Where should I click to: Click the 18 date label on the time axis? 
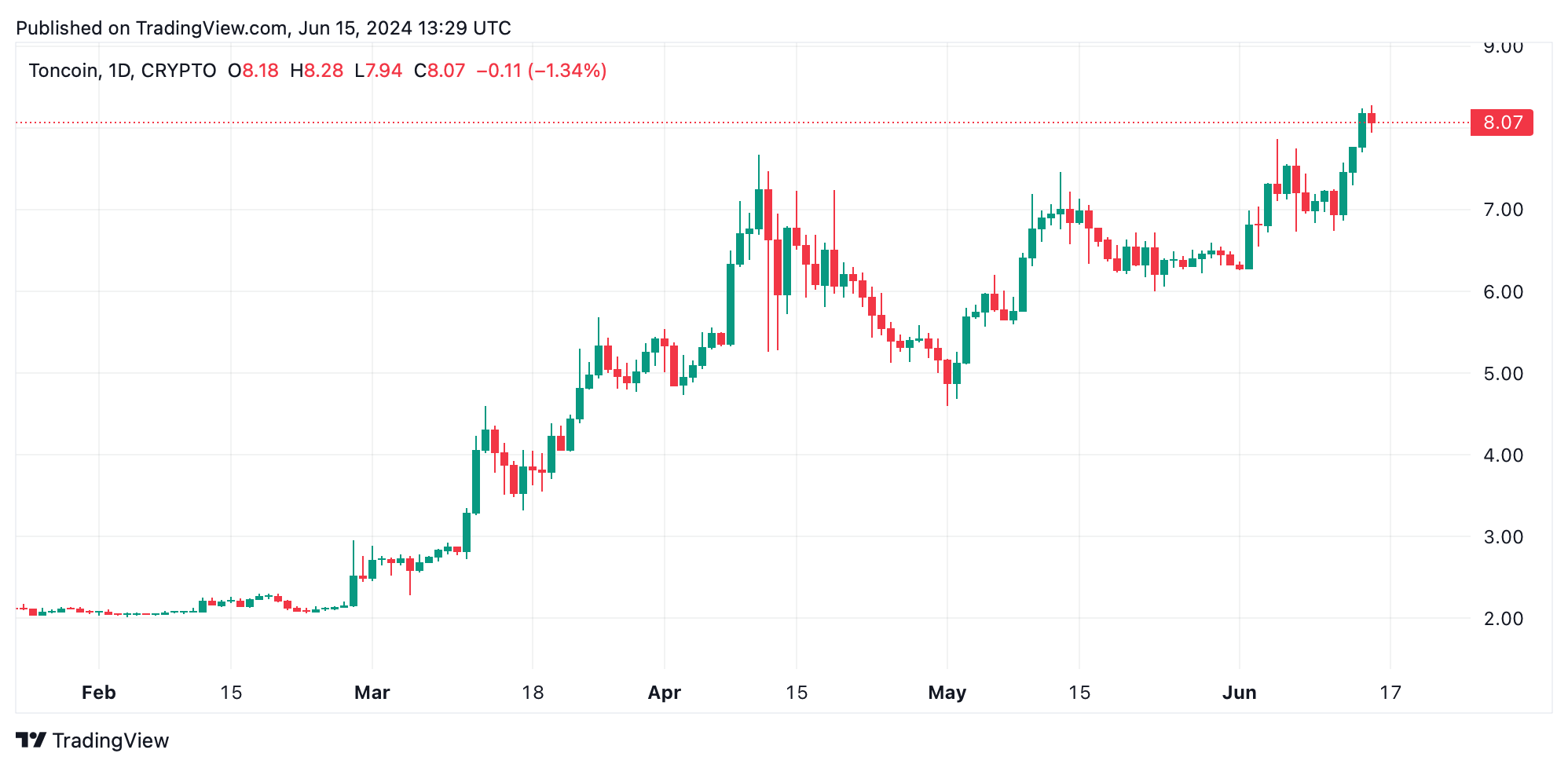[x=533, y=693]
